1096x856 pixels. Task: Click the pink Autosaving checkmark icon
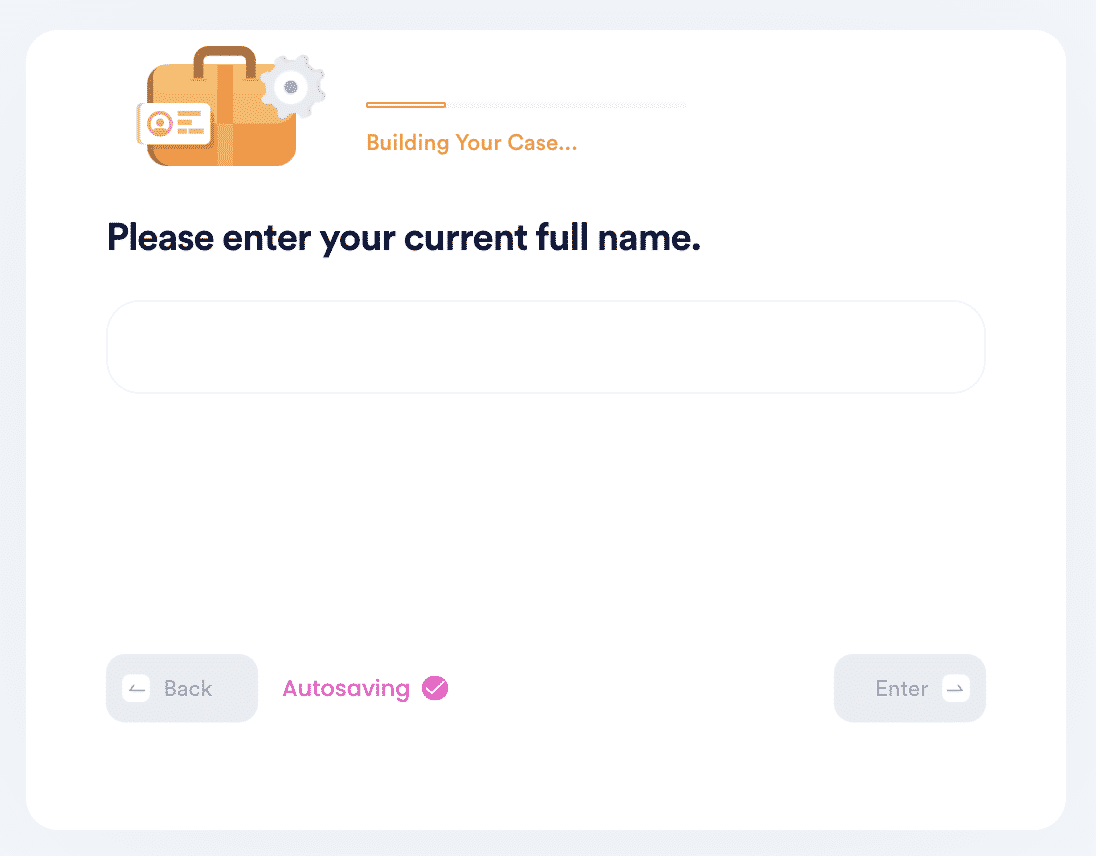pyautogui.click(x=435, y=688)
